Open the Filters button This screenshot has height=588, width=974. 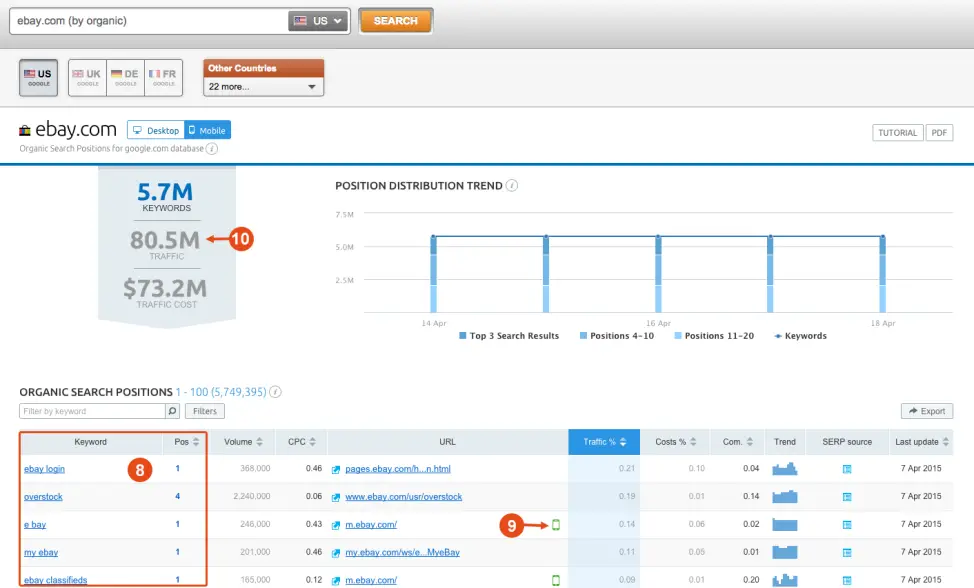point(205,411)
